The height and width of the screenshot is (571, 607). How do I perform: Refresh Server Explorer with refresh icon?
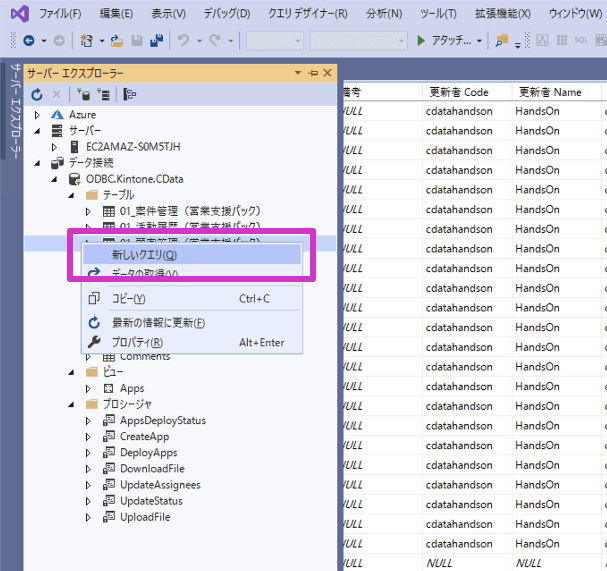click(x=37, y=94)
